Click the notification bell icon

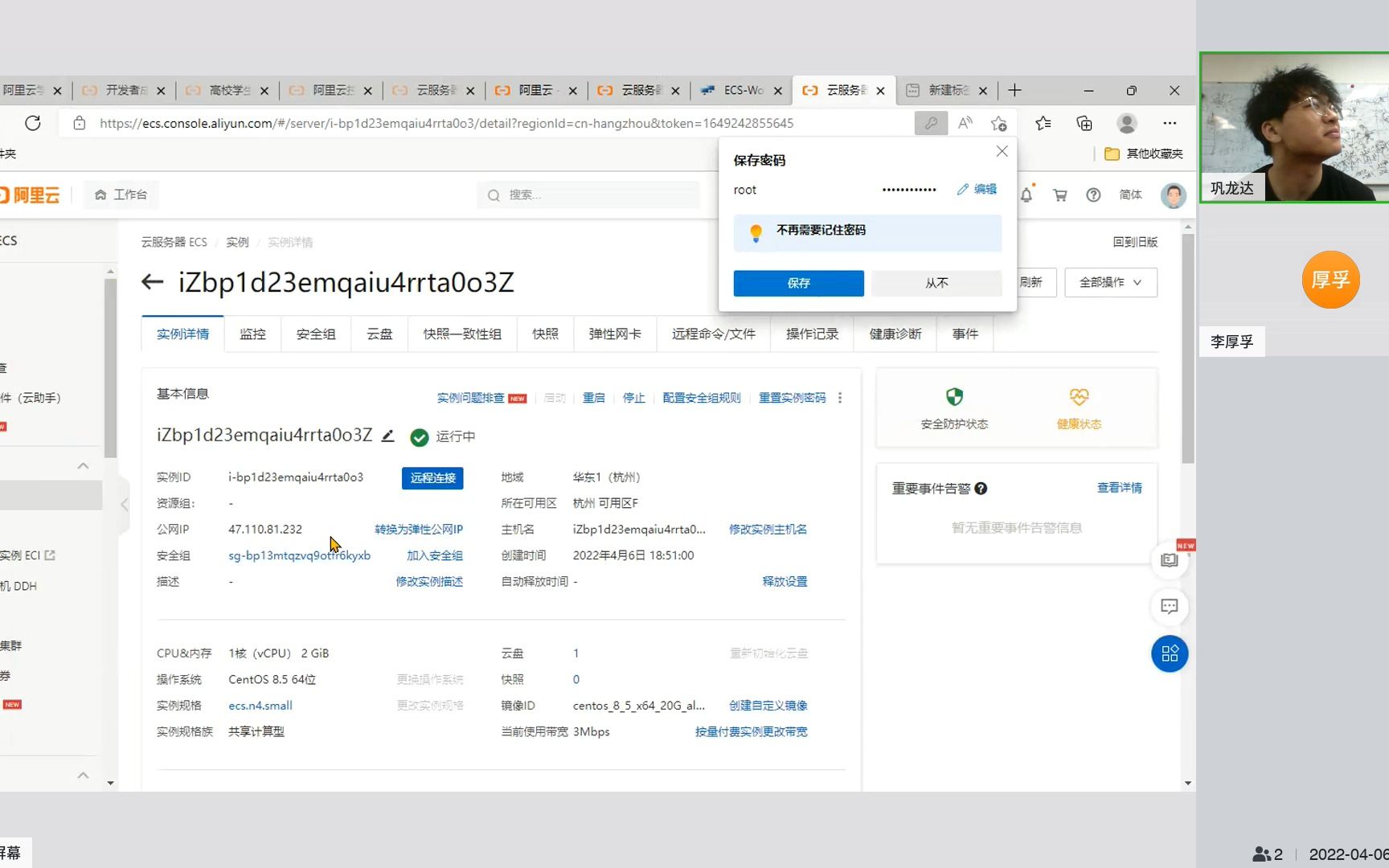tap(1026, 194)
